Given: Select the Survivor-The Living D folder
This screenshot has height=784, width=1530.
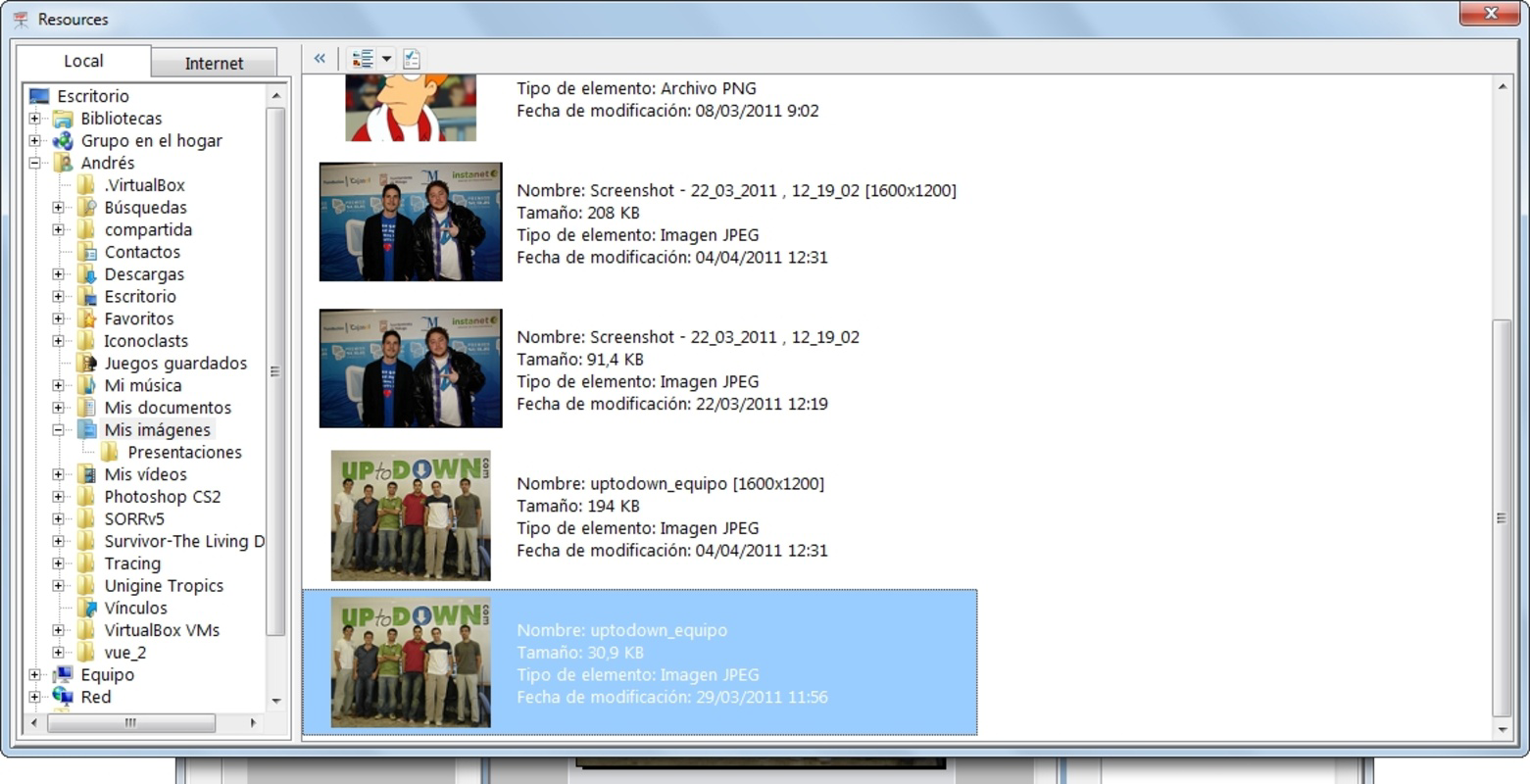Looking at the screenshot, I should 184,541.
